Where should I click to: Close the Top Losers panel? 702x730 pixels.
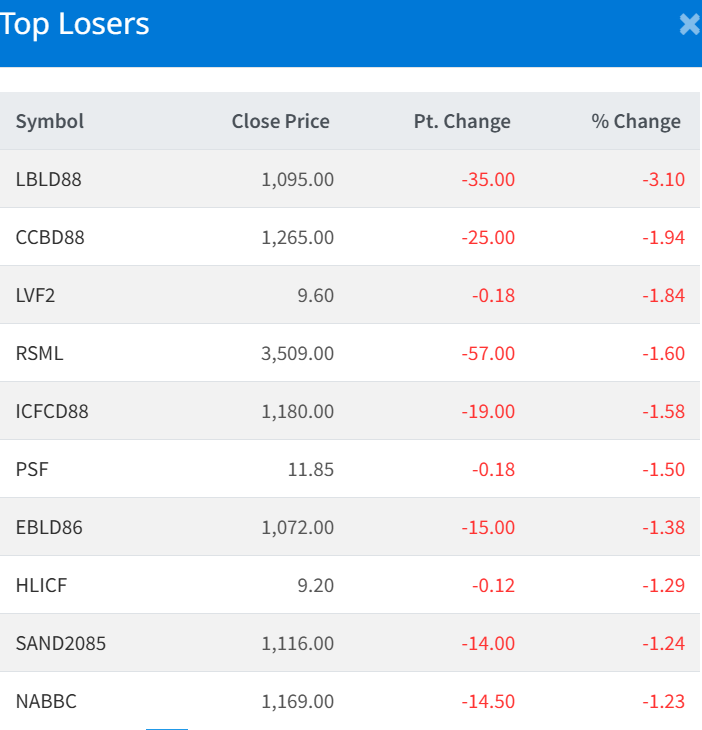point(688,25)
